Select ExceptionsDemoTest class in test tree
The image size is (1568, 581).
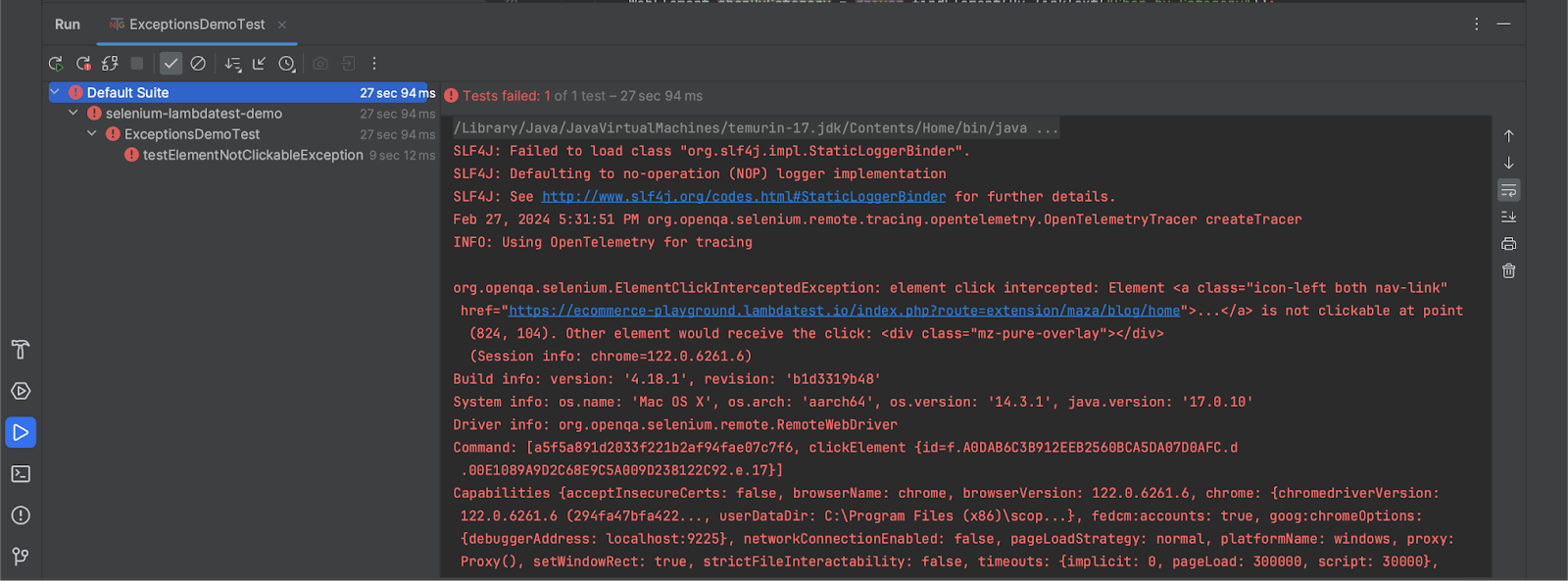tap(192, 134)
